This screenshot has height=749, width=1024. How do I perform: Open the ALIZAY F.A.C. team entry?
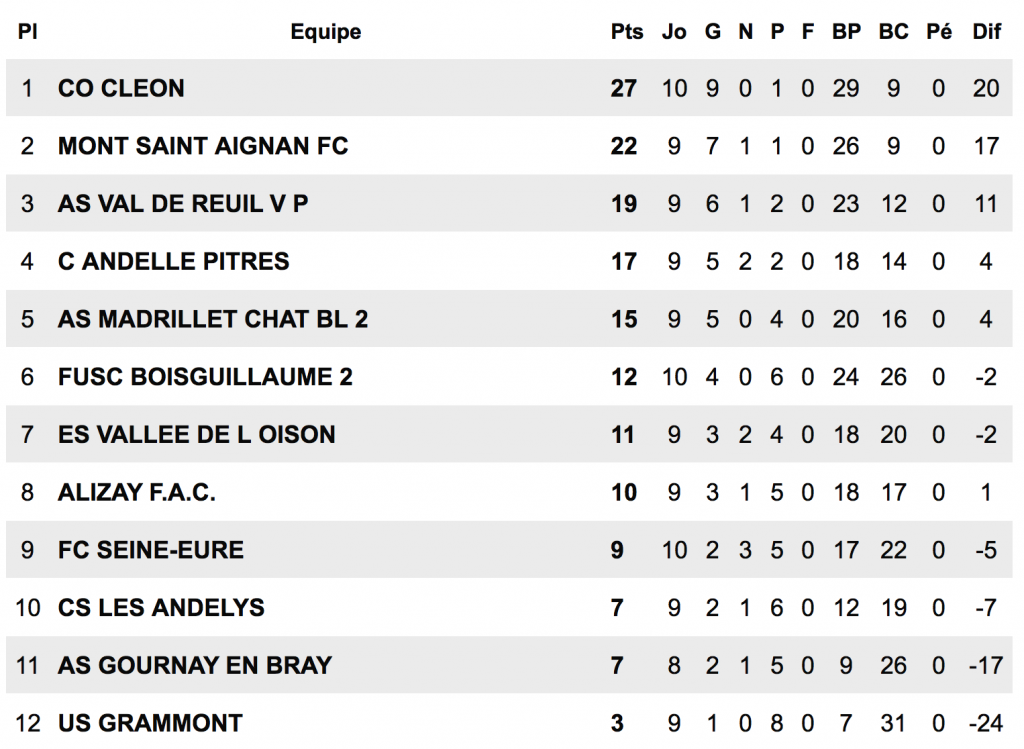(137, 492)
